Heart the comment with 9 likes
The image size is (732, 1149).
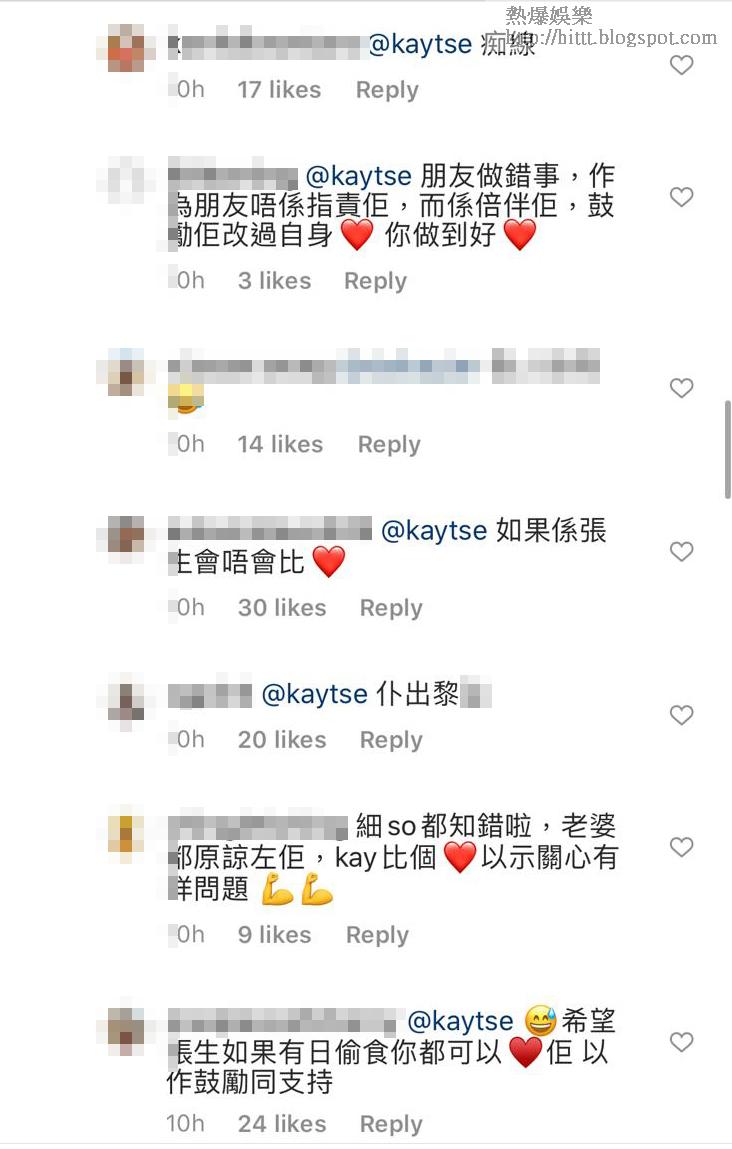681,847
